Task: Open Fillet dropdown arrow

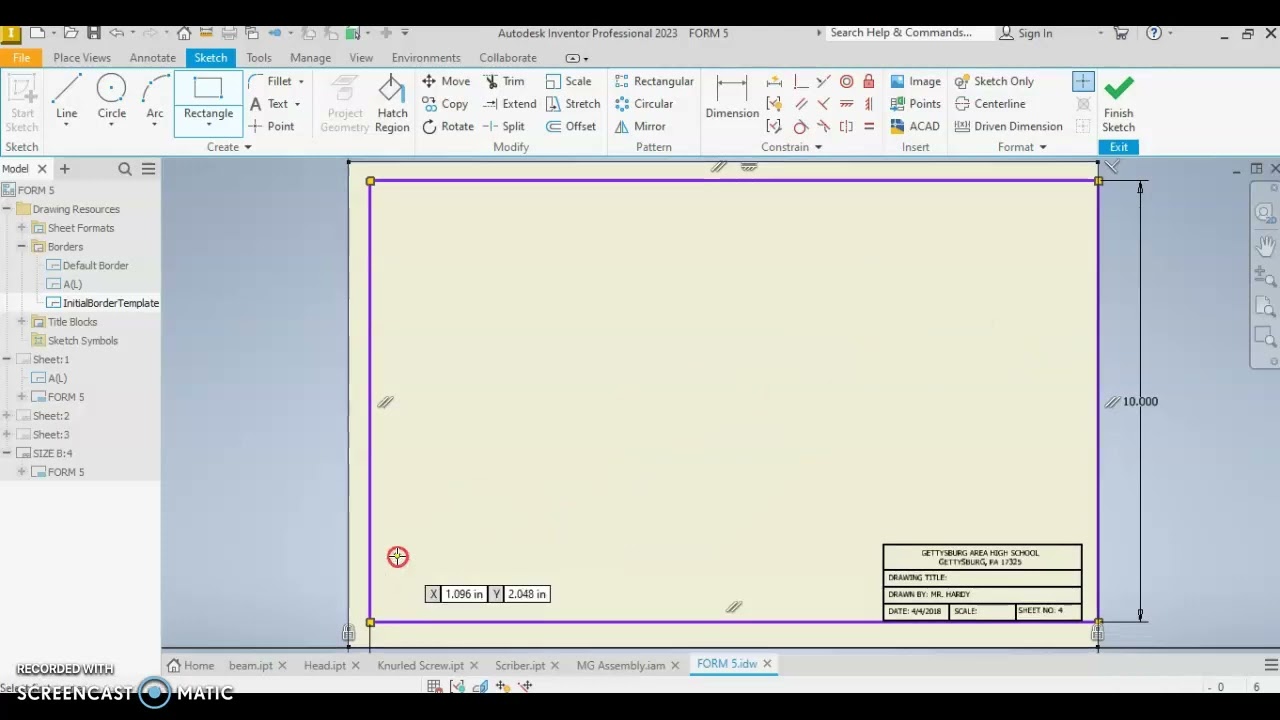Action: (x=300, y=82)
